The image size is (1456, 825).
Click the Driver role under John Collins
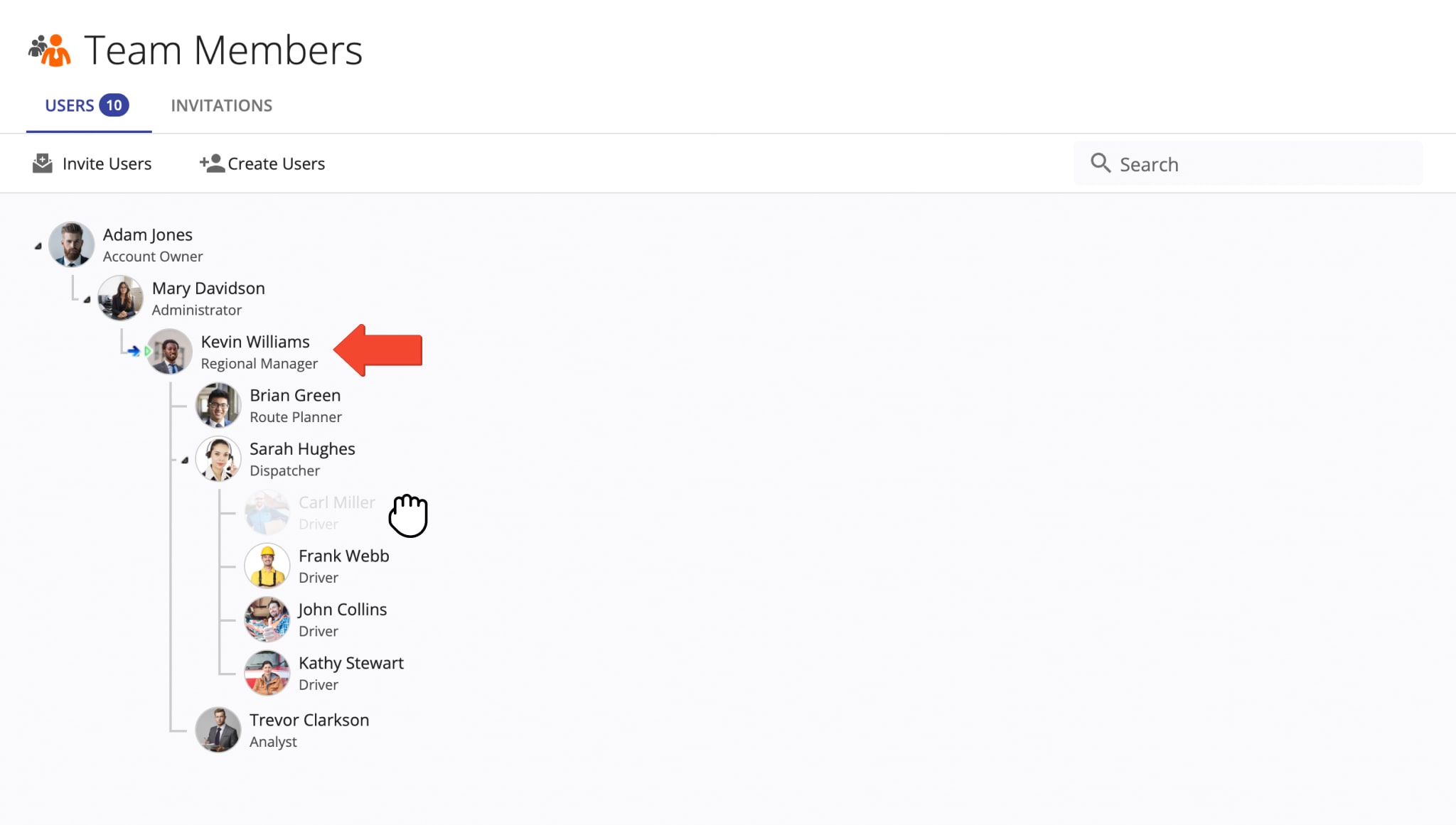(x=318, y=631)
